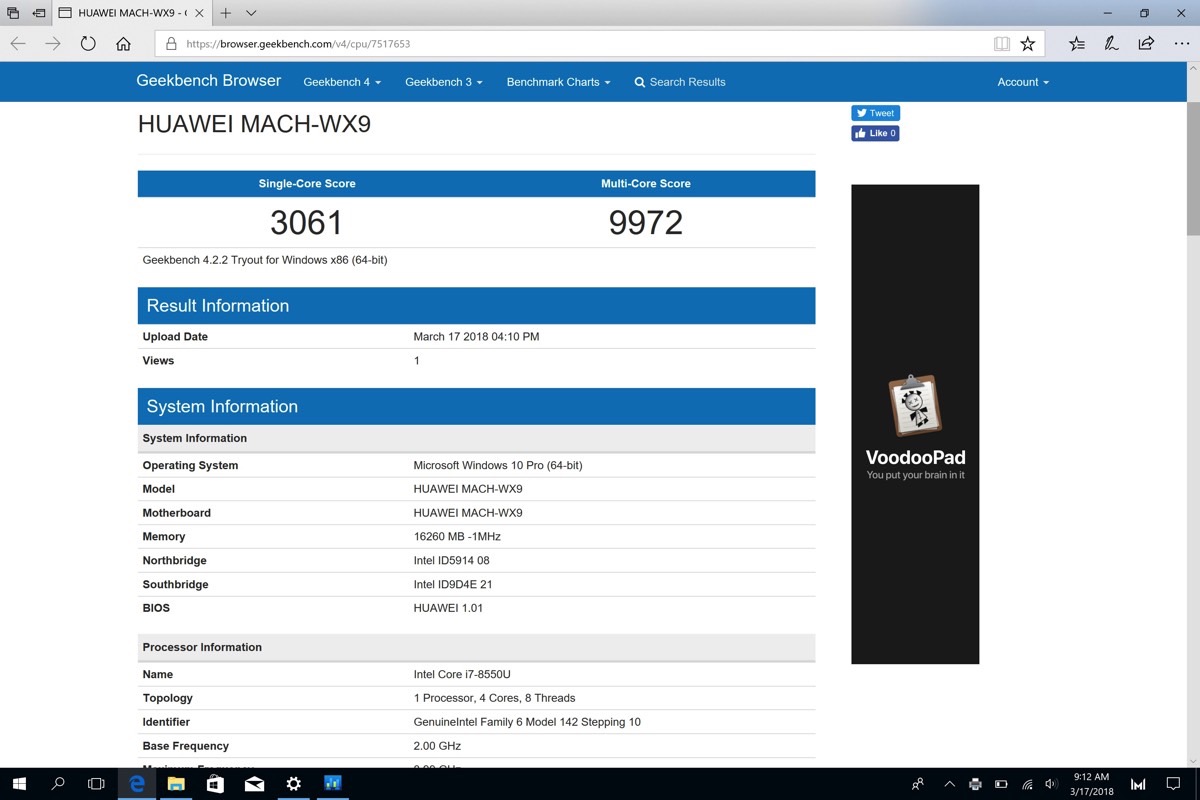Open Search Results in the navbar
Image resolution: width=1200 pixels, height=800 pixels.
pos(680,82)
